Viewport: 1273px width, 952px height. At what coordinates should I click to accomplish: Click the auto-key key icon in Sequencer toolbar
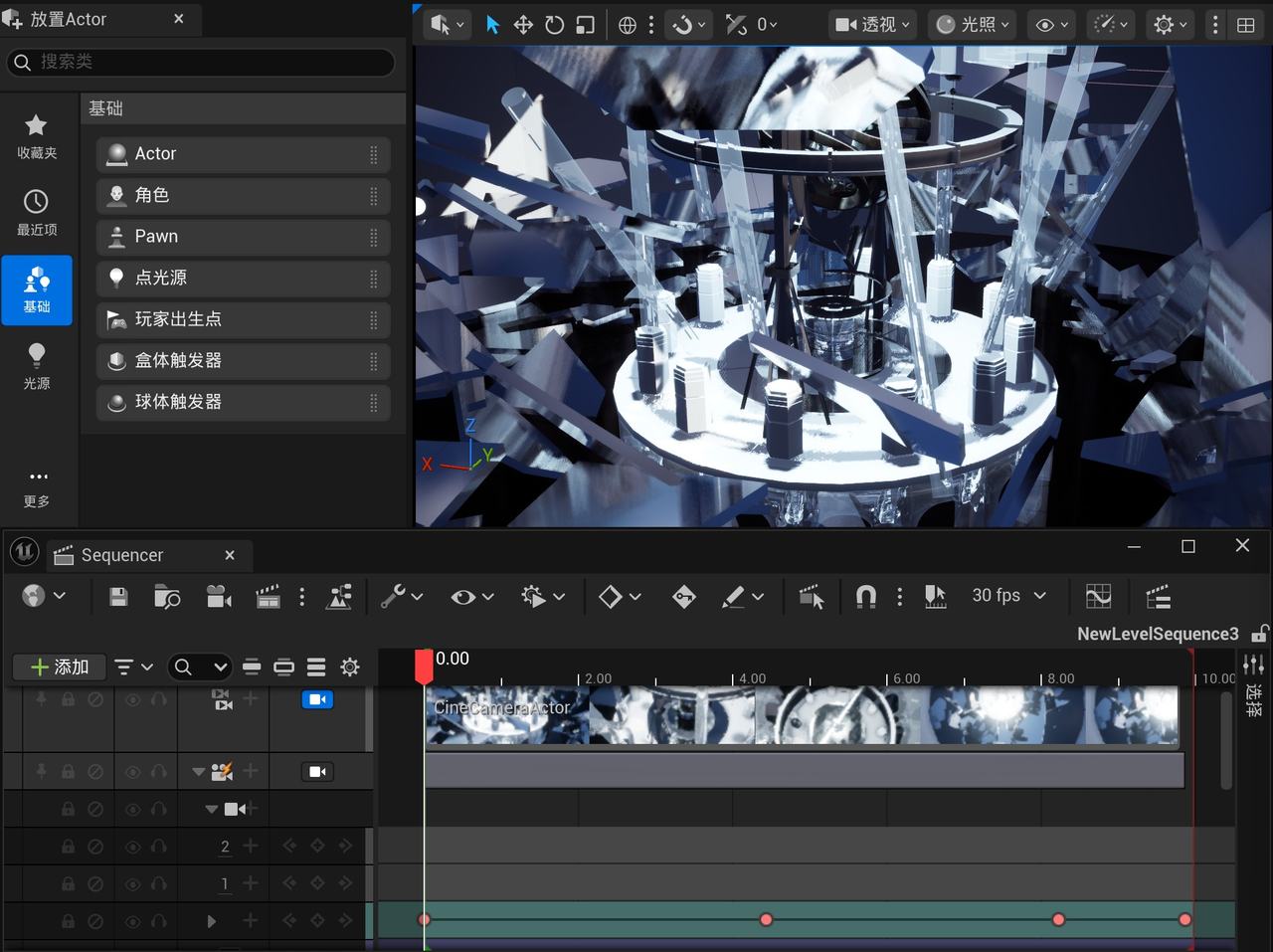[x=683, y=596]
